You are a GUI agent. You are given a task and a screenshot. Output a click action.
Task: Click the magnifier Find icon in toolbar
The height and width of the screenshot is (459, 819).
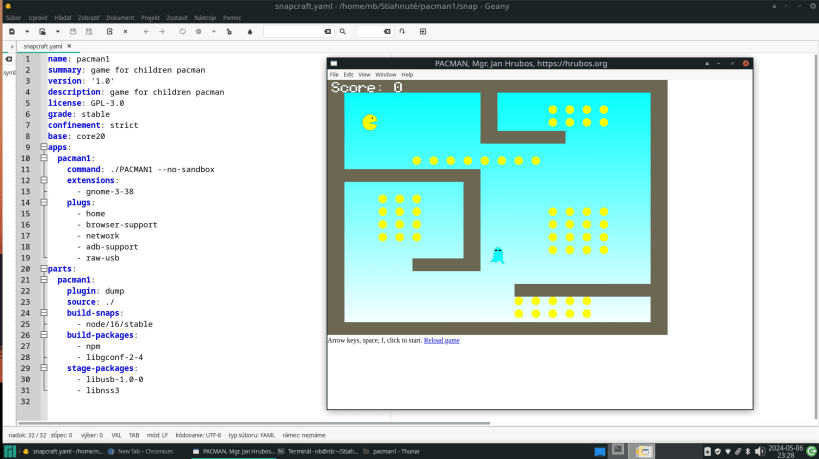tap(343, 31)
